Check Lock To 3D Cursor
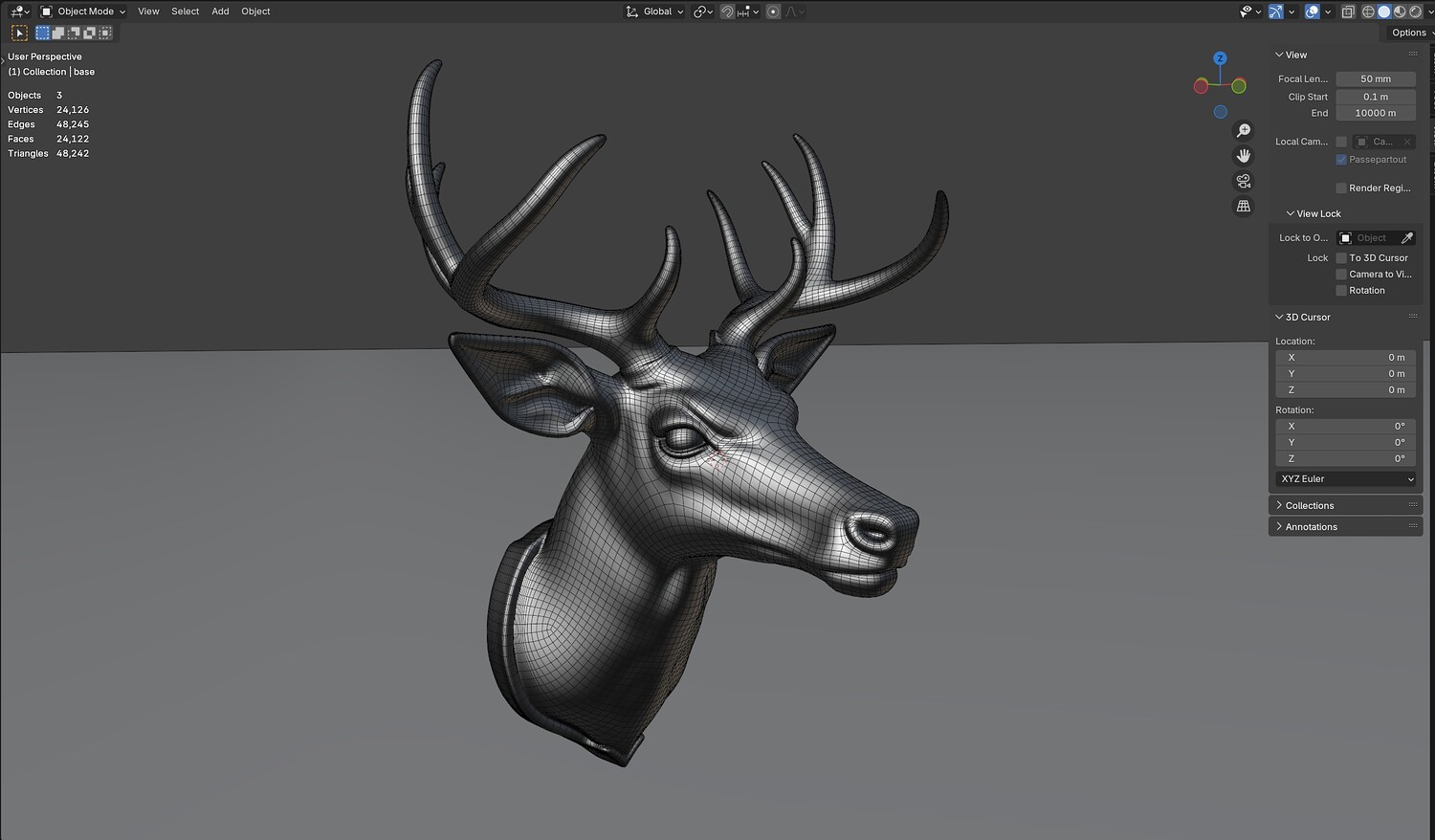The width and height of the screenshot is (1435, 840). coord(1341,258)
